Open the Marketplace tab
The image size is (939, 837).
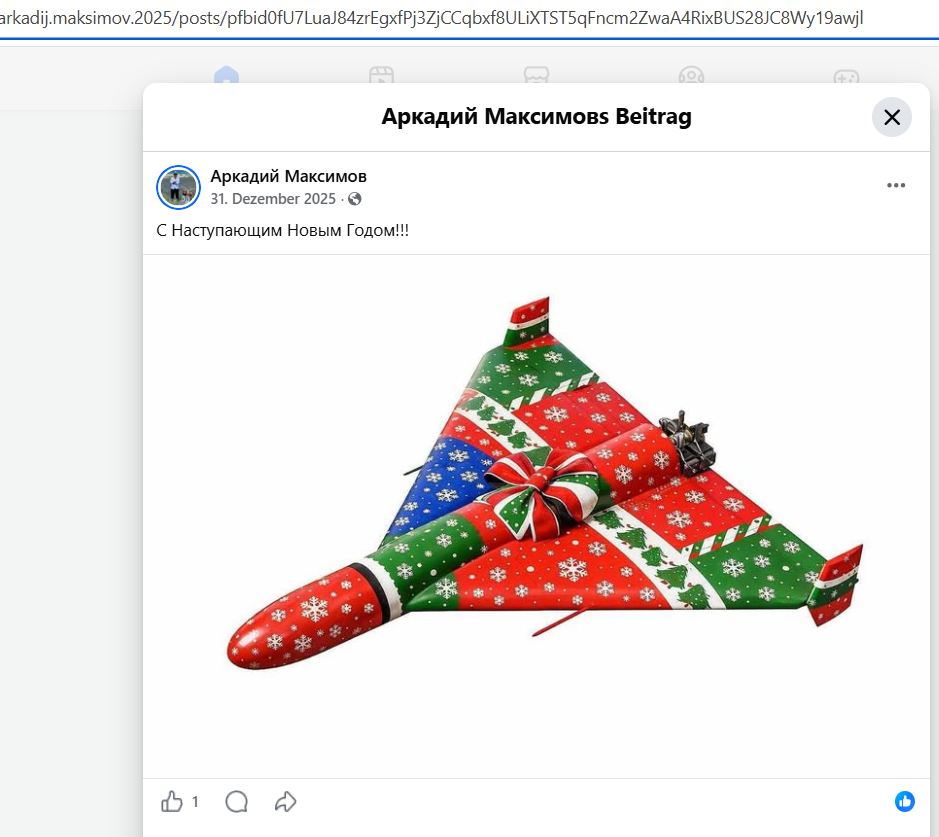tap(536, 76)
